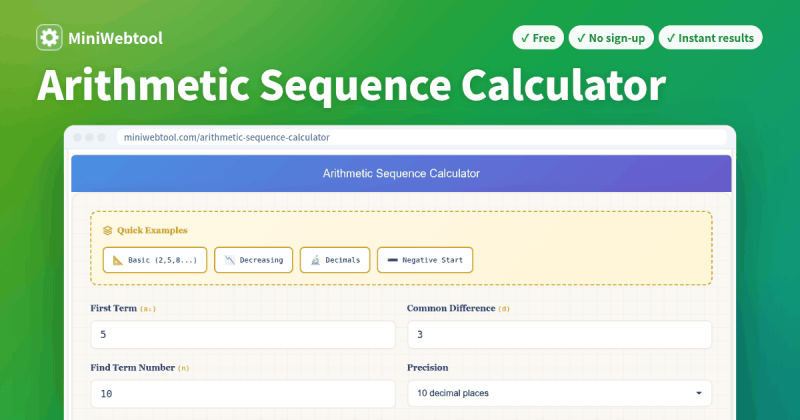This screenshot has width=800, height=420.
Task: Click the chart icon on Decreasing button
Action: pos(230,260)
